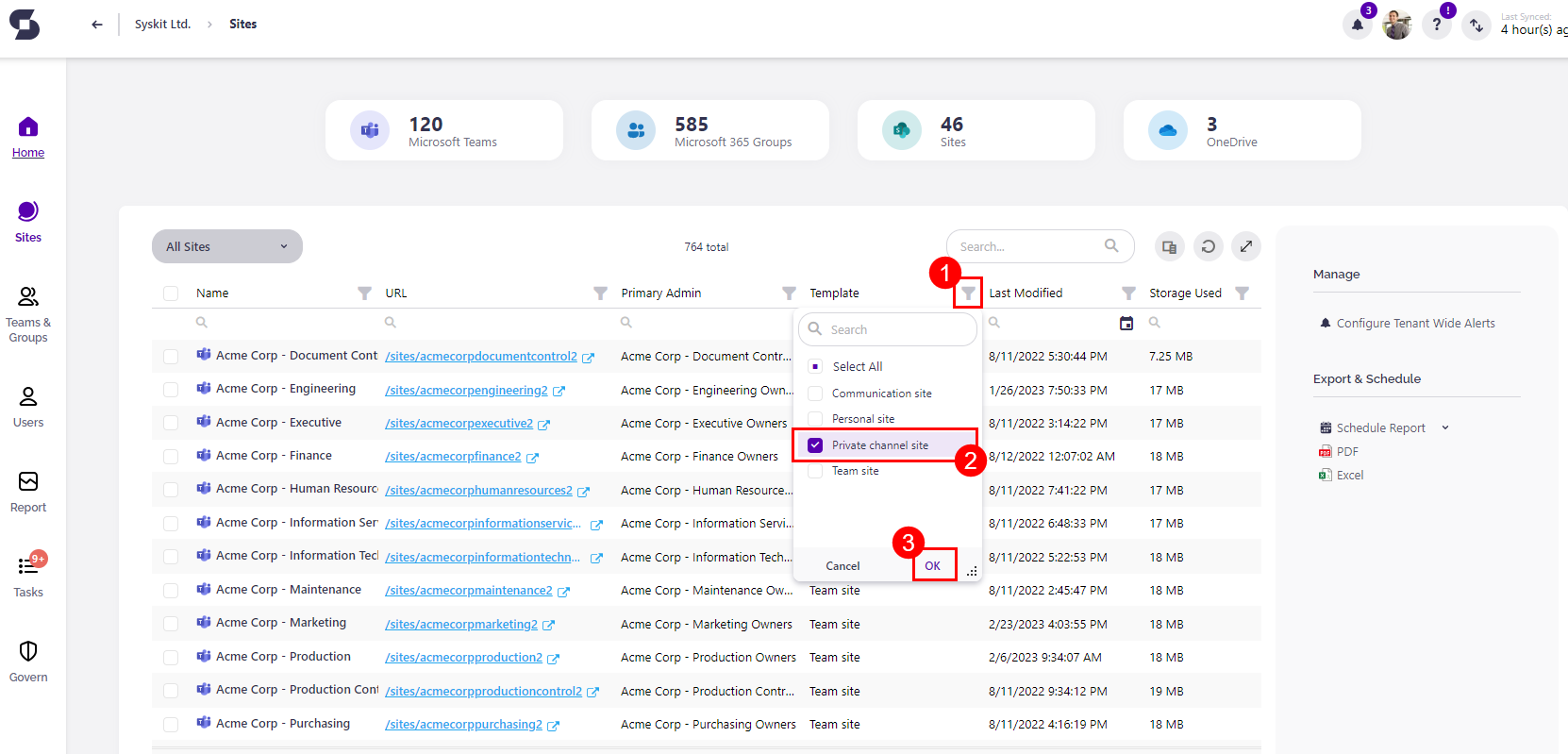The image size is (1568, 754).
Task: Open the Template column filter dropdown
Action: 968,293
